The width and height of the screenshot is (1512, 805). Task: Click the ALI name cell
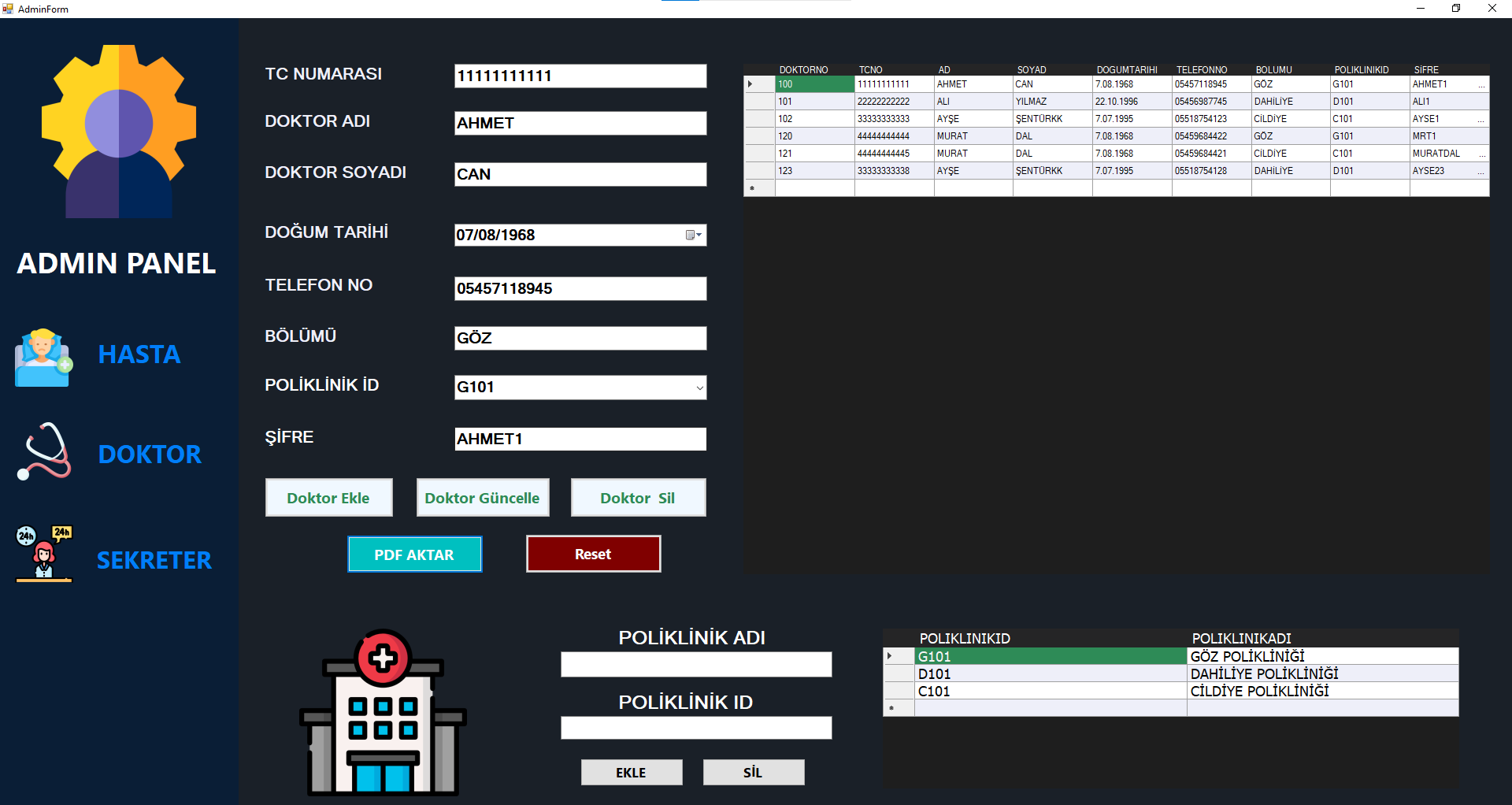coord(974,102)
